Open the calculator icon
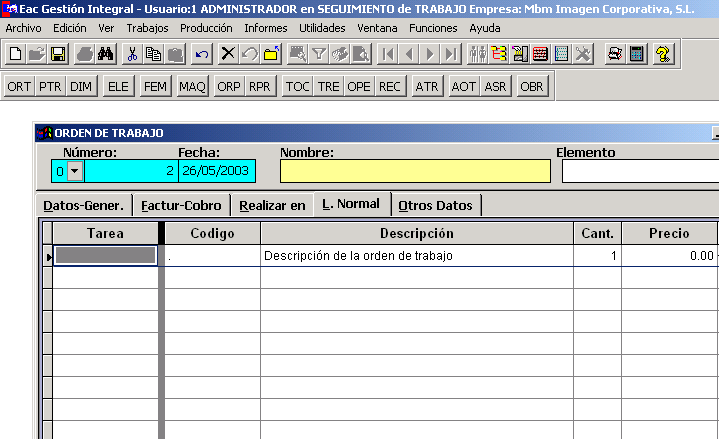 (x=636, y=54)
